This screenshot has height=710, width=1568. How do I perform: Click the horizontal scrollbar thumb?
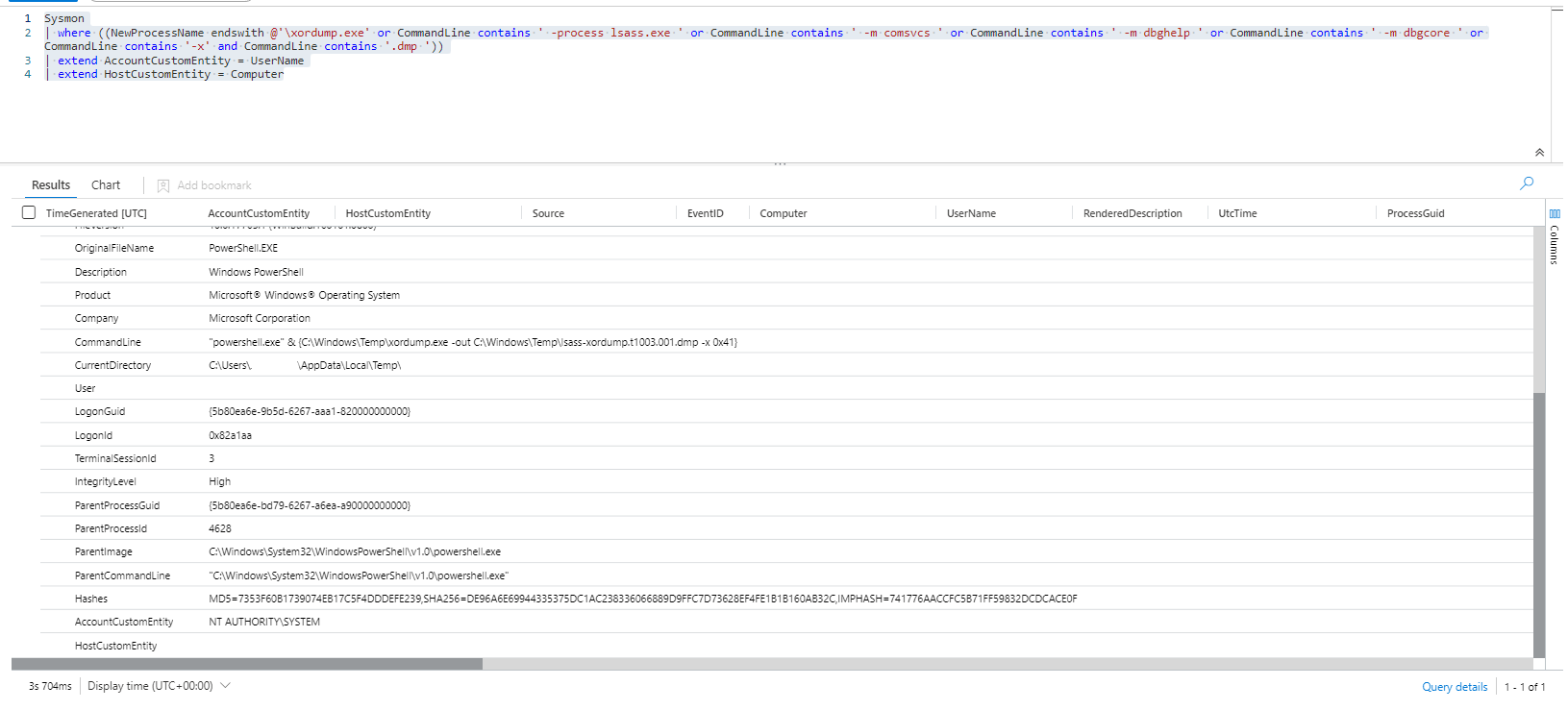[247, 664]
